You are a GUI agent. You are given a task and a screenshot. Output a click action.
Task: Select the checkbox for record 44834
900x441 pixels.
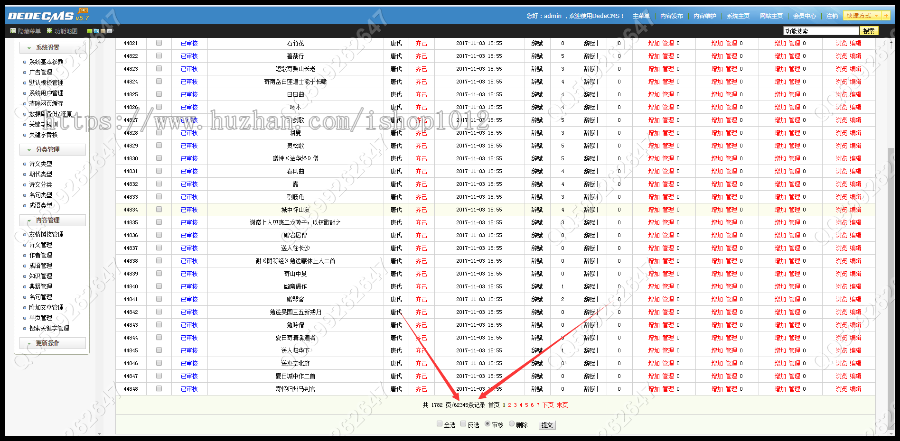[158, 210]
